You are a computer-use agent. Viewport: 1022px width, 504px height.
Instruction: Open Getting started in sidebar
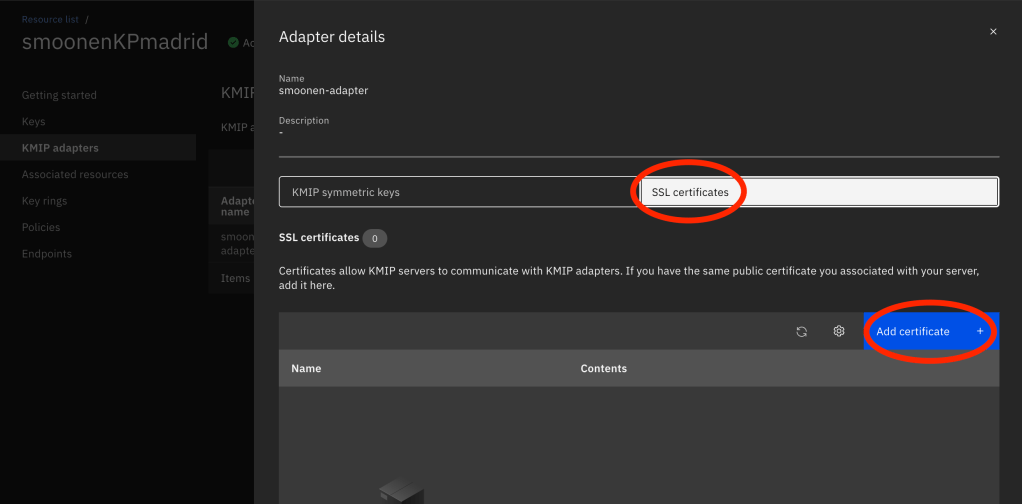pyautogui.click(x=59, y=95)
